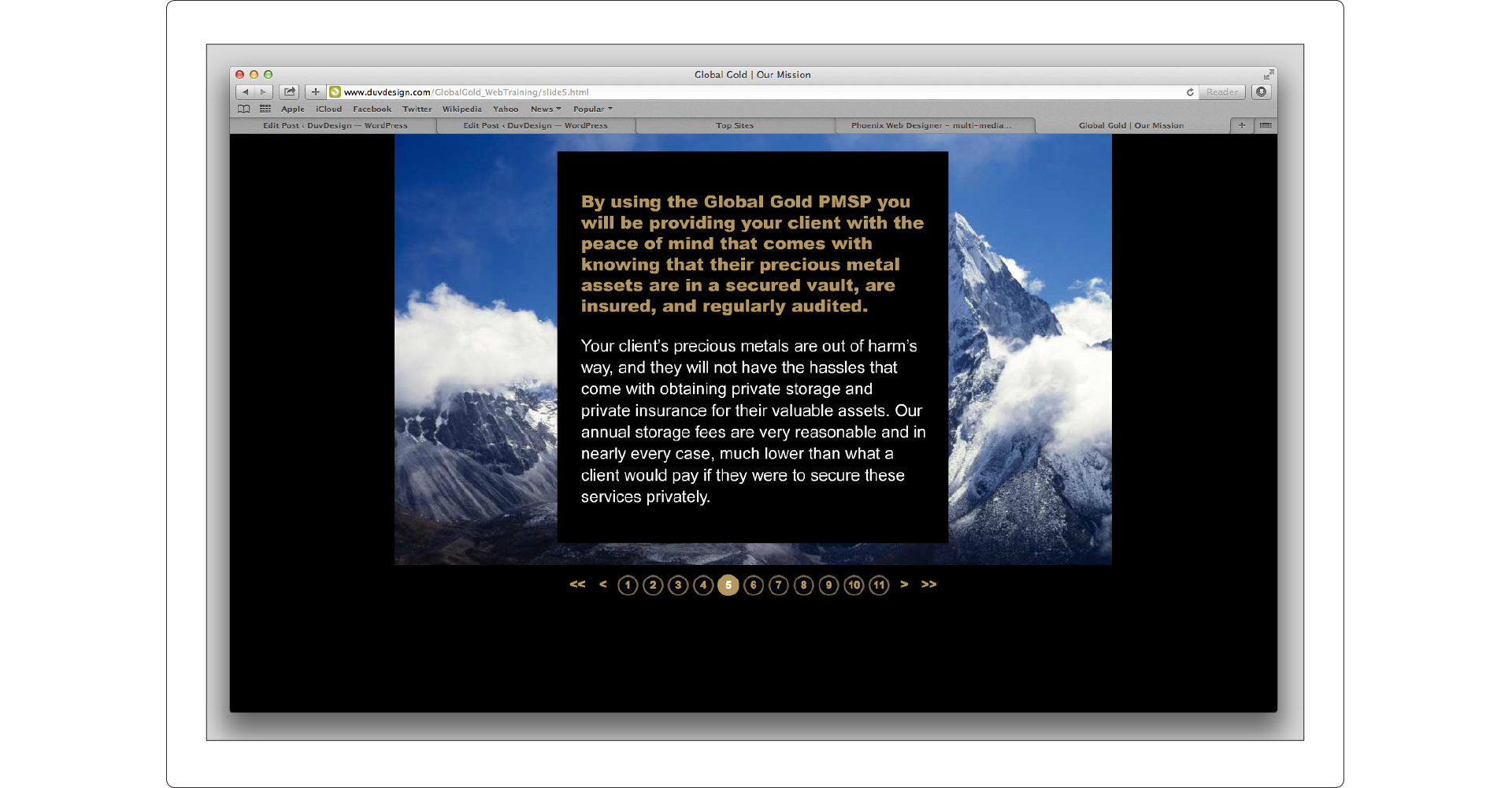Select the Global Gold Our Mission tab
This screenshot has width=1512, height=788.
(x=1131, y=125)
